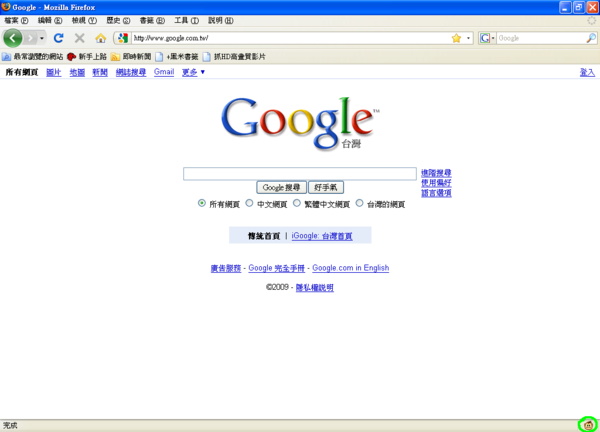Open the 檔案 (F) menu
Screen dimensions: 600x432
coord(16,20)
